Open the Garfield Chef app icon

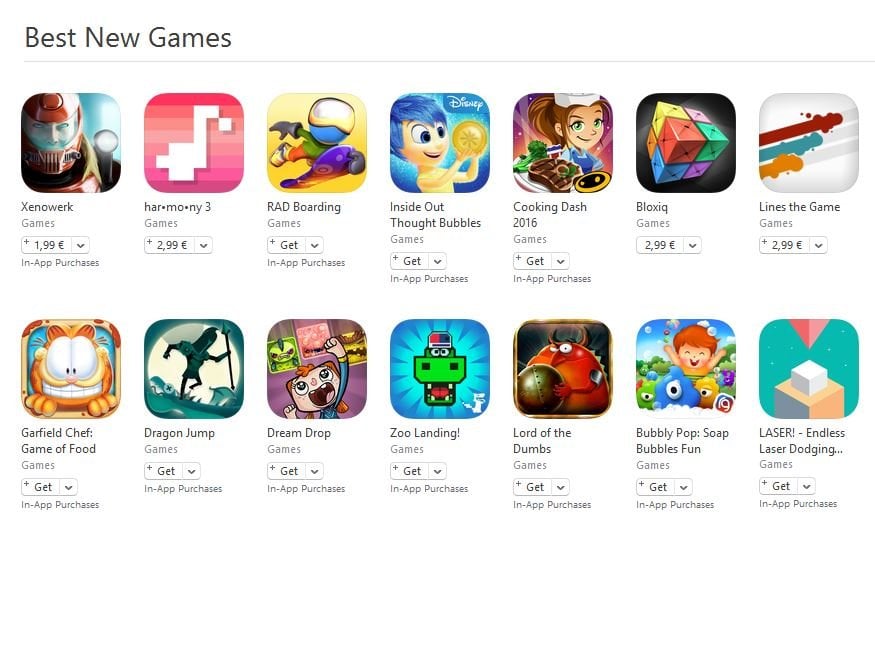(x=71, y=369)
